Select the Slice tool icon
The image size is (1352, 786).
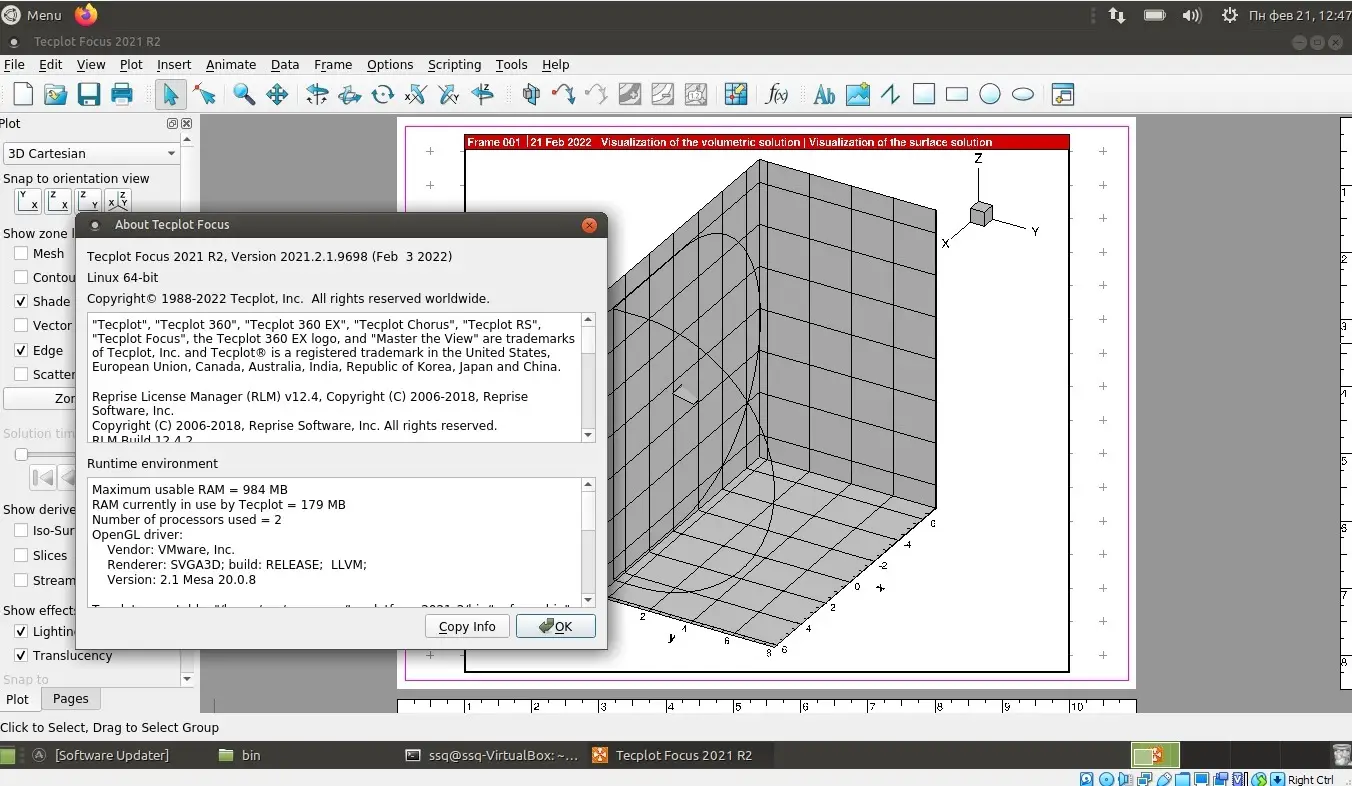click(531, 94)
